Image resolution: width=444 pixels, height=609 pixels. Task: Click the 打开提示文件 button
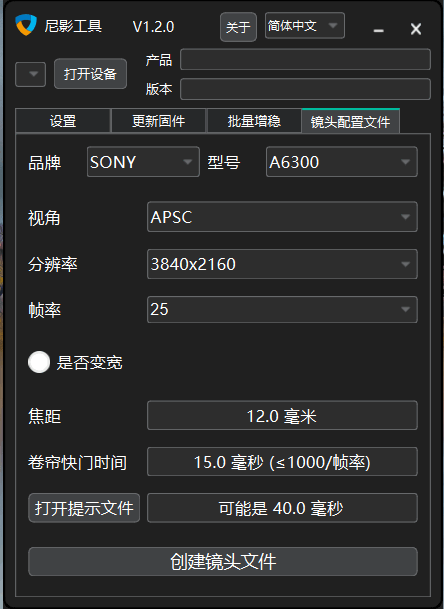84,508
